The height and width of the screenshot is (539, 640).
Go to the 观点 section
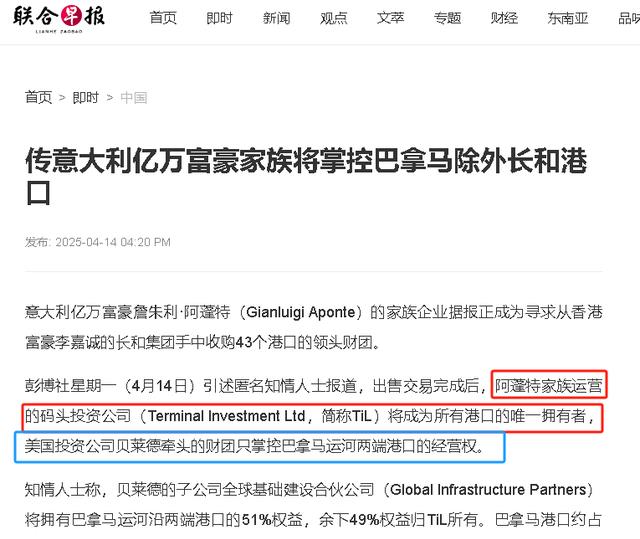(x=333, y=18)
